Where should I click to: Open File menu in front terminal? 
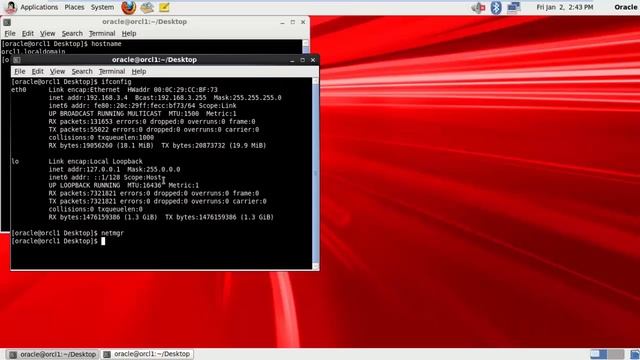(x=20, y=71)
